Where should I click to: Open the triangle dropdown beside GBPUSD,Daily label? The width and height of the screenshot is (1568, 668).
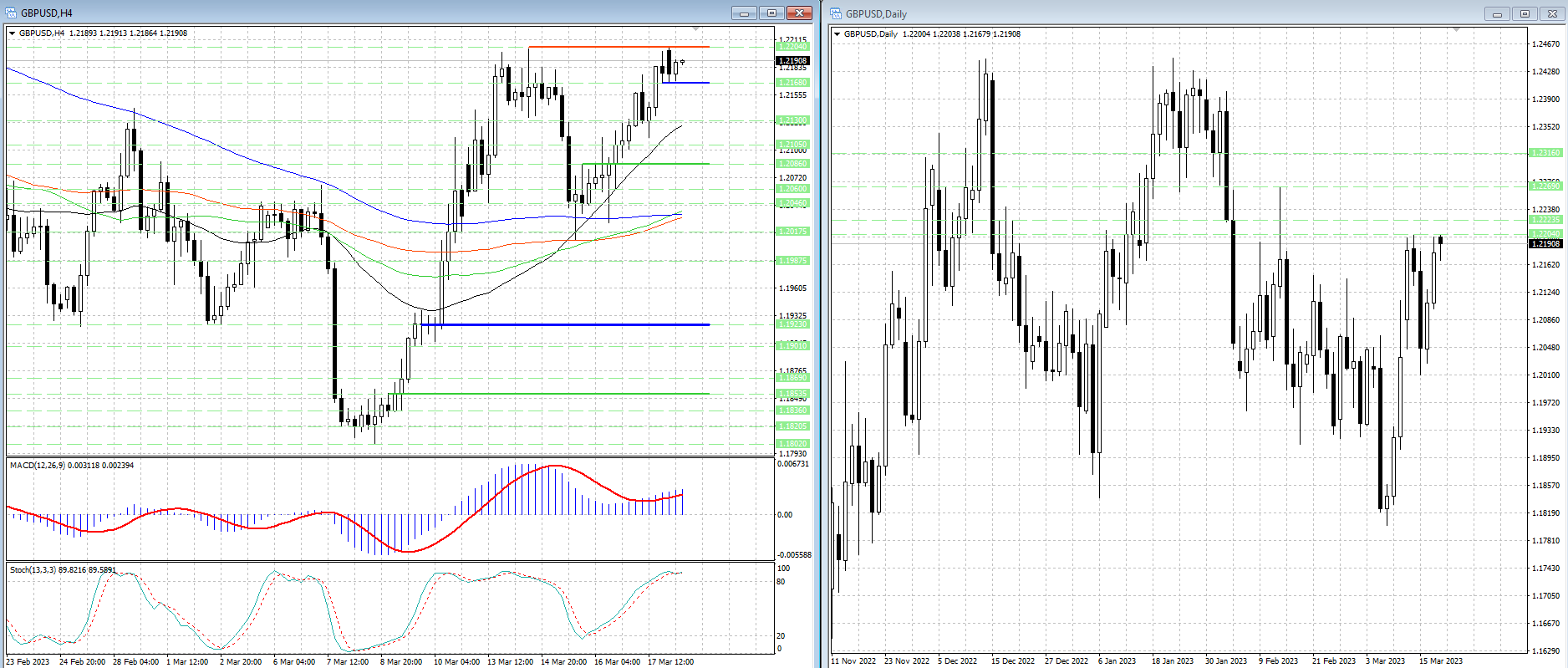(837, 34)
